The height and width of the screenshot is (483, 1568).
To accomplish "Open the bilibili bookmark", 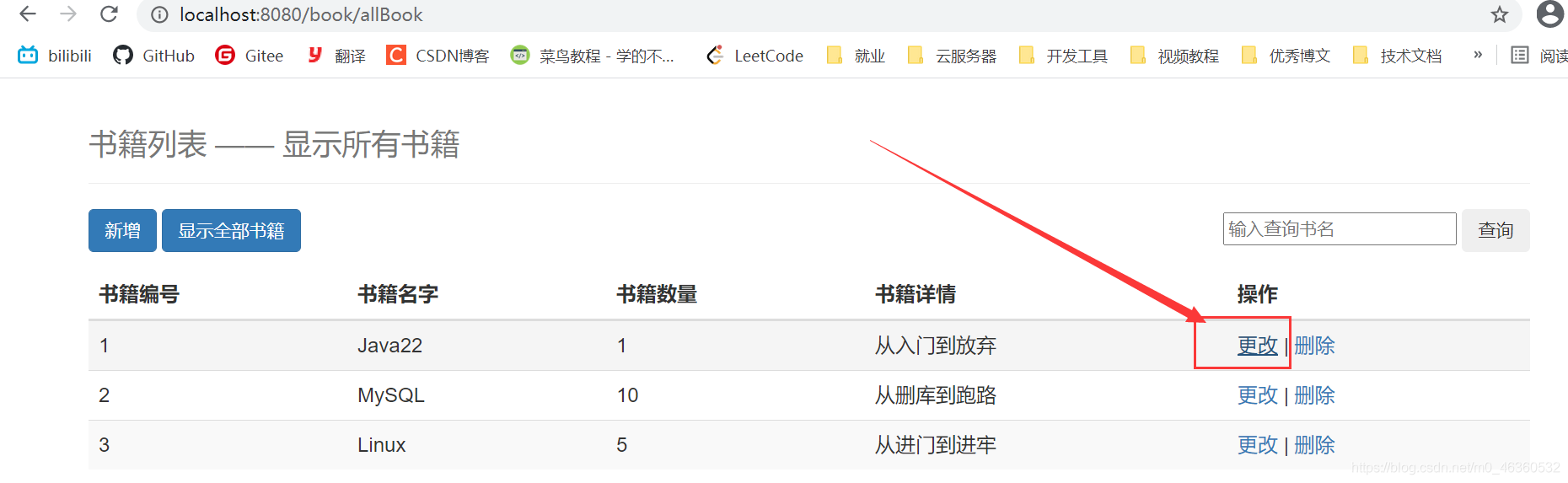I will pos(55,56).
